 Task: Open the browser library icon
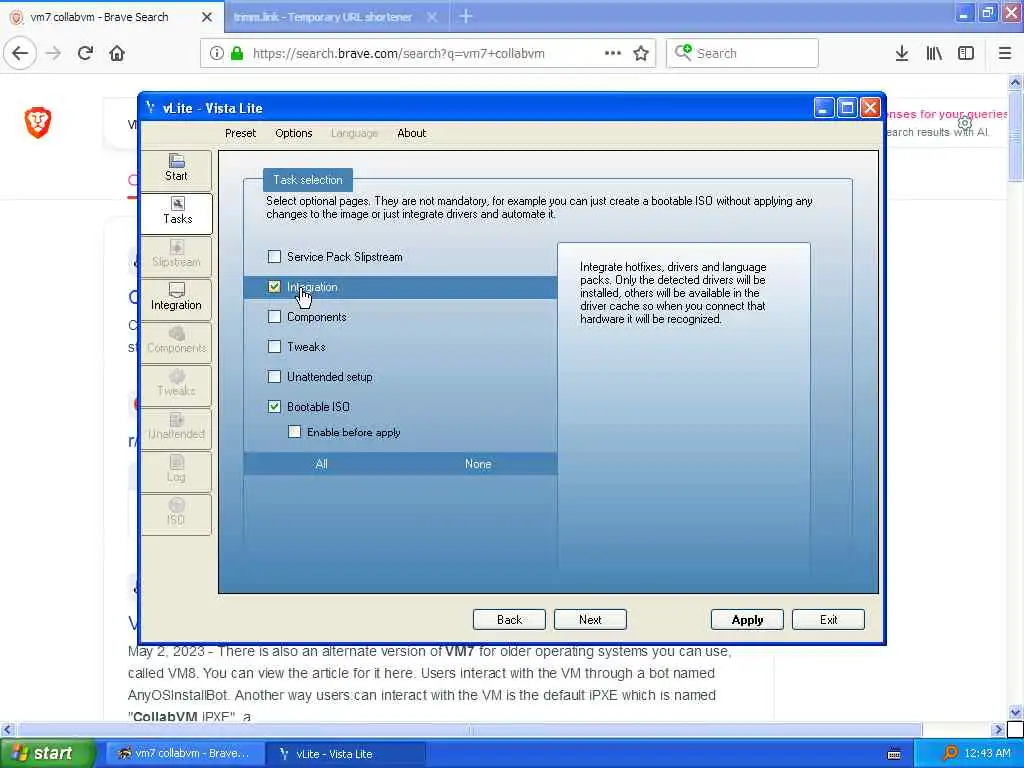point(934,53)
